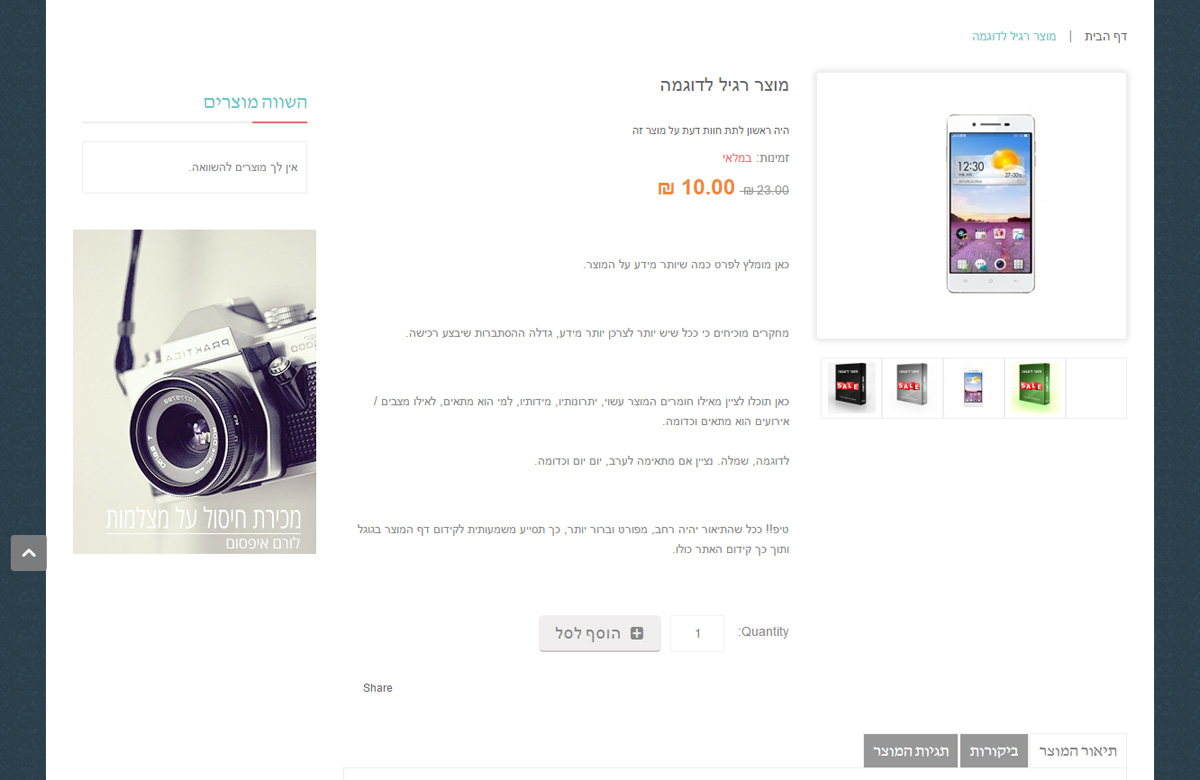
Task: Open the תיאור המוצר tab
Action: 1077,751
